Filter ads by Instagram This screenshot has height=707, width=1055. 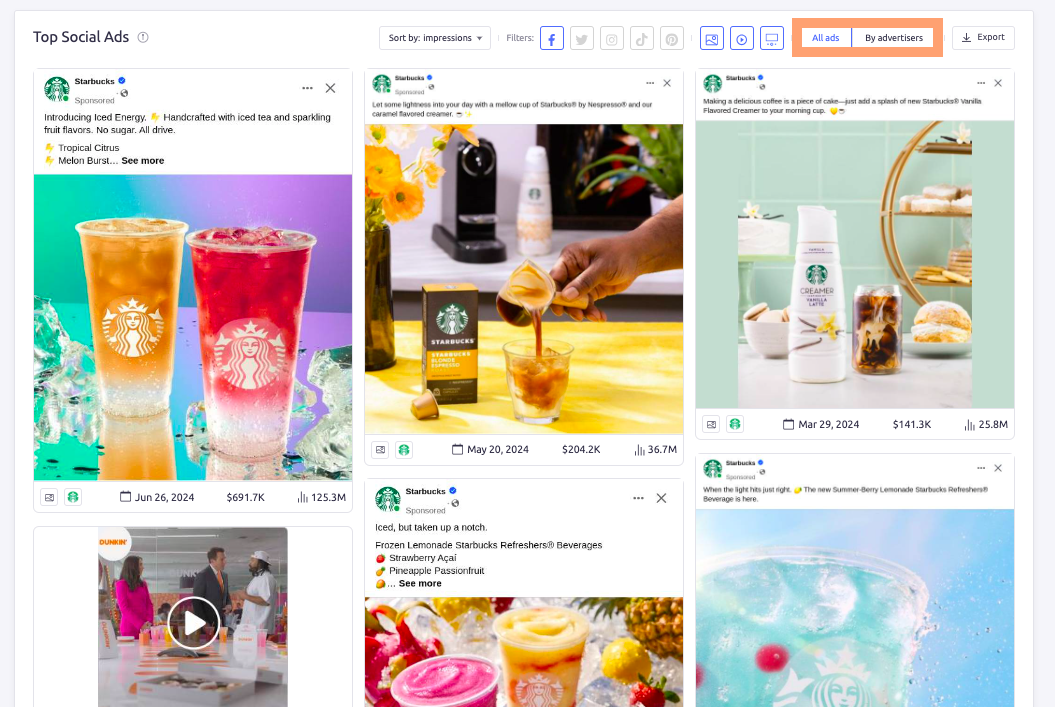[x=611, y=37]
